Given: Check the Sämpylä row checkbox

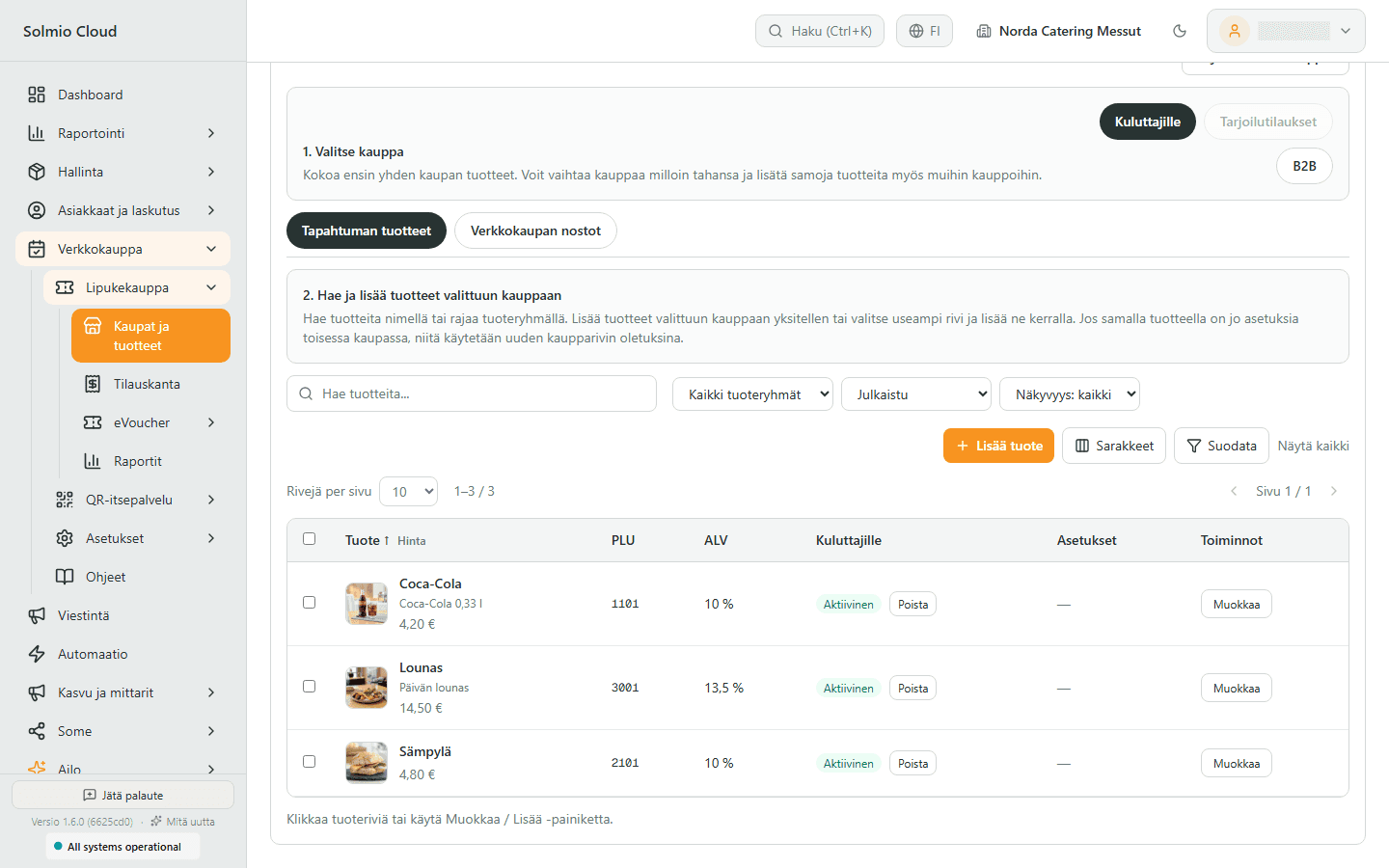Looking at the screenshot, I should pyautogui.click(x=310, y=762).
